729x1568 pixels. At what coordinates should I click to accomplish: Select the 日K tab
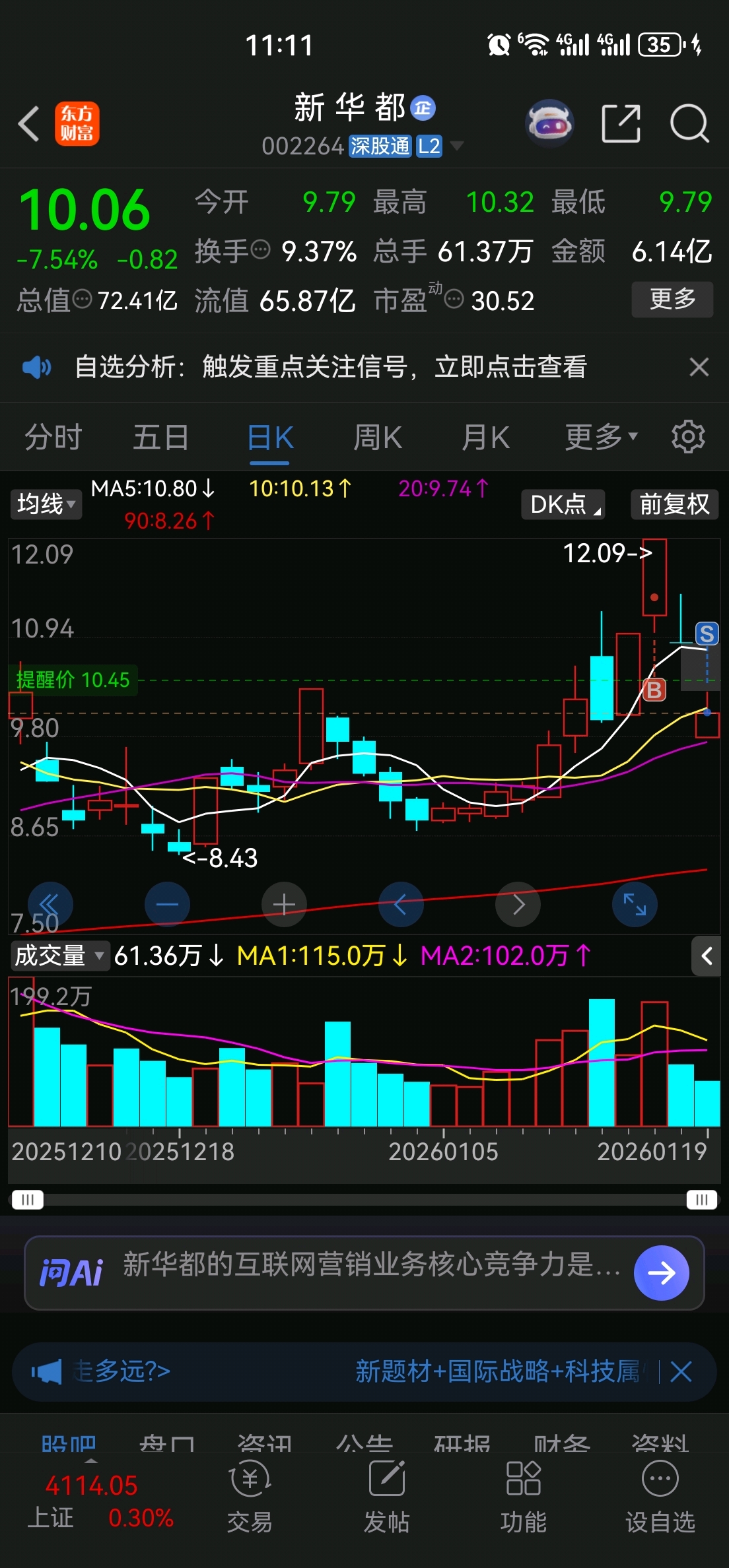(x=271, y=437)
